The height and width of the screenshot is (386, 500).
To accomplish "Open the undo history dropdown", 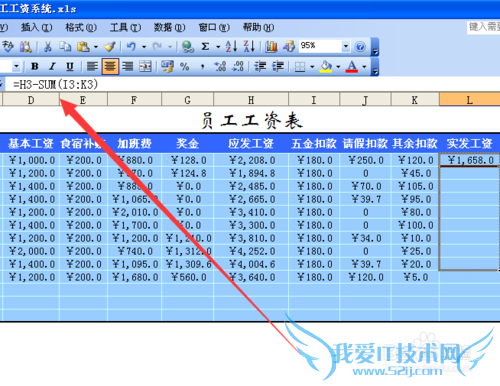I will pos(144,47).
